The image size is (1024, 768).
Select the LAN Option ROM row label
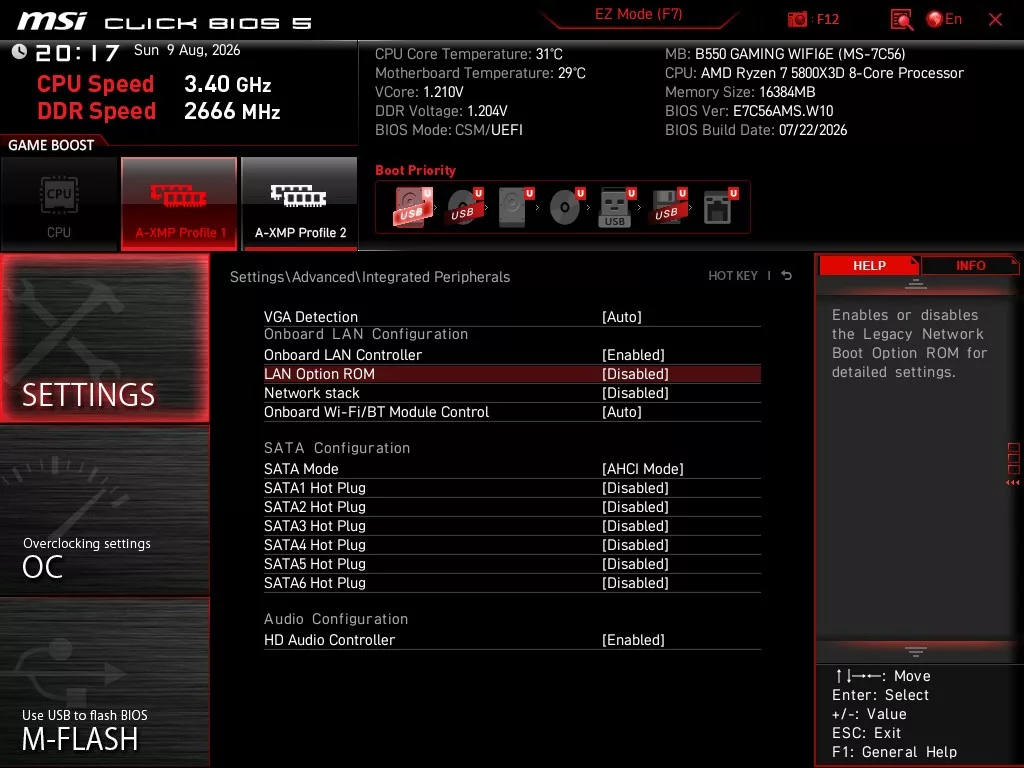(x=319, y=374)
